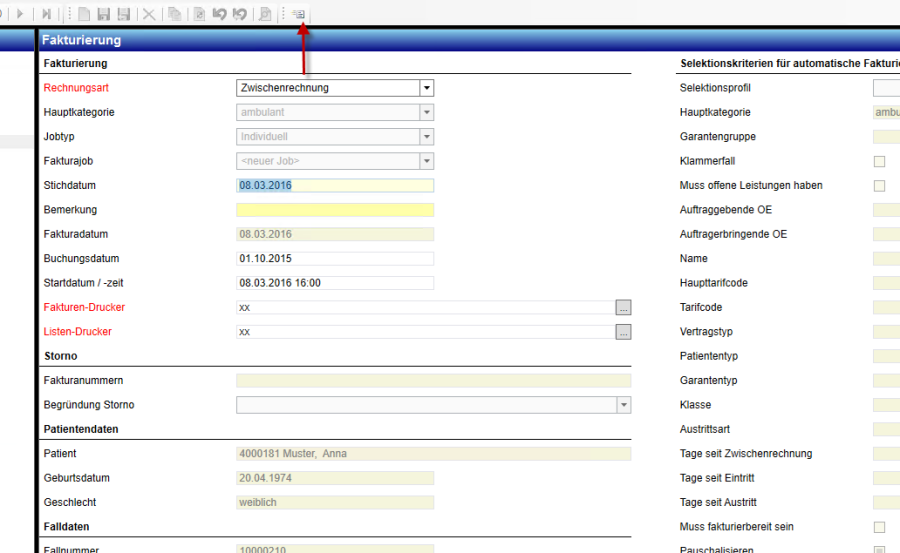Click the copy documents toolbar icon
This screenshot has height=553, width=900.
(174, 13)
